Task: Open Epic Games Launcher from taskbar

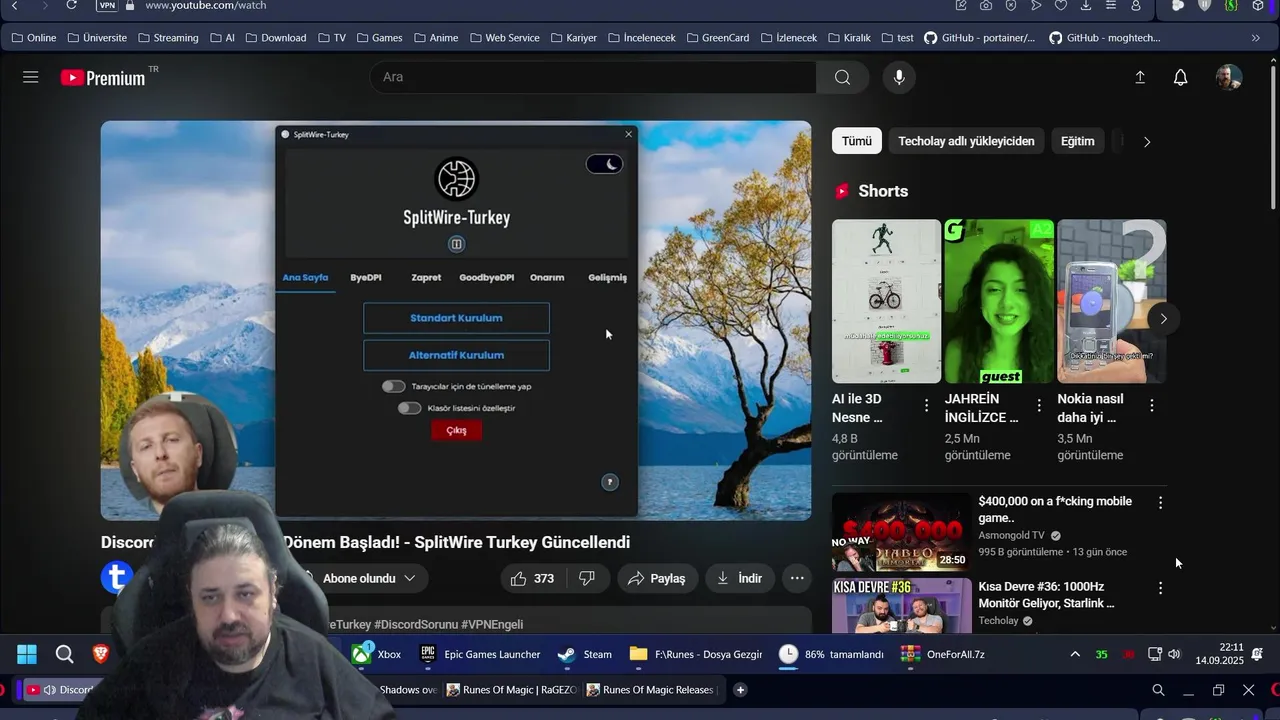Action: 481,654
